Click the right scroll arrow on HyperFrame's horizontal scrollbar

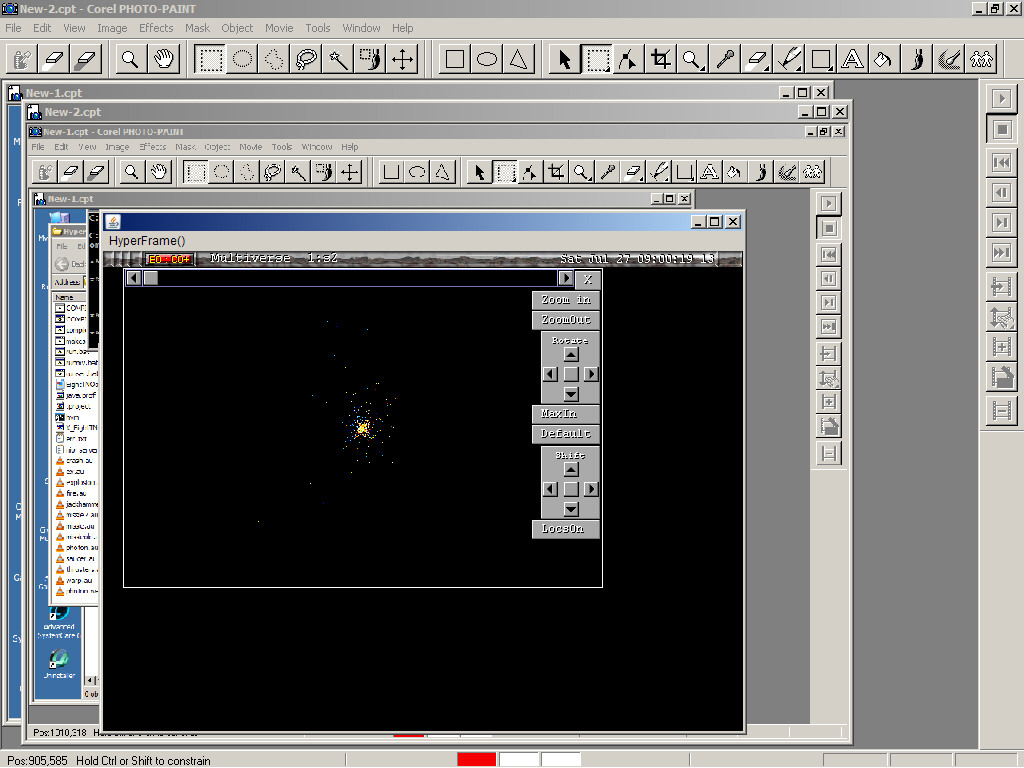(x=566, y=279)
